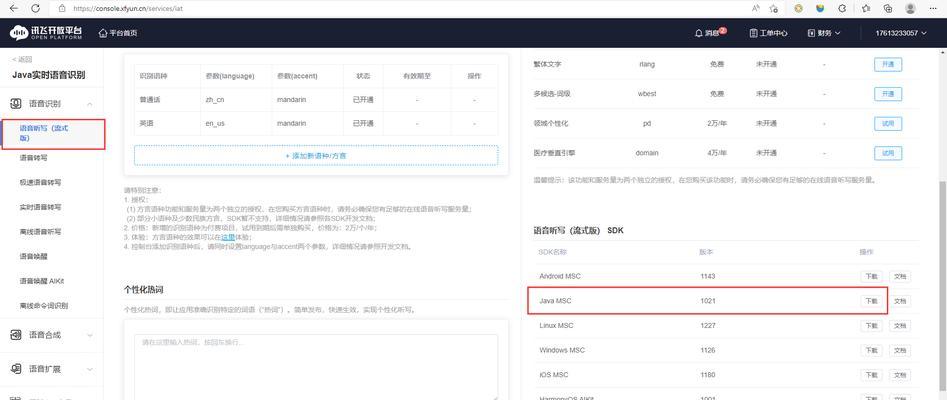
Task: Open 离线命令词识别 in the sidebar
Action: [43, 306]
